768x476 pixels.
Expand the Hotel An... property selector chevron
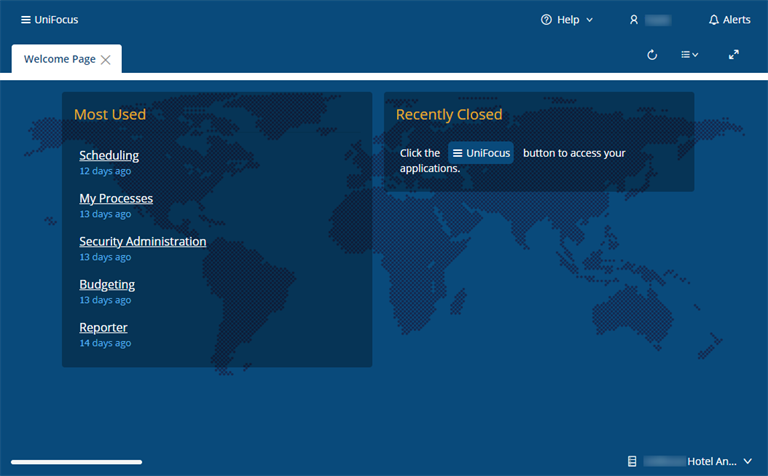pyautogui.click(x=747, y=461)
